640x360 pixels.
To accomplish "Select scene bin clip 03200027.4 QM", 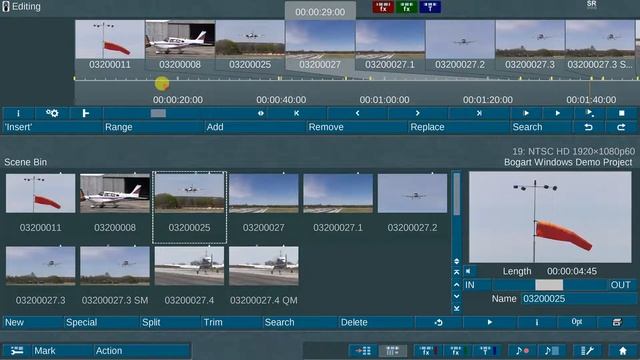I will pyautogui.click(x=264, y=266).
